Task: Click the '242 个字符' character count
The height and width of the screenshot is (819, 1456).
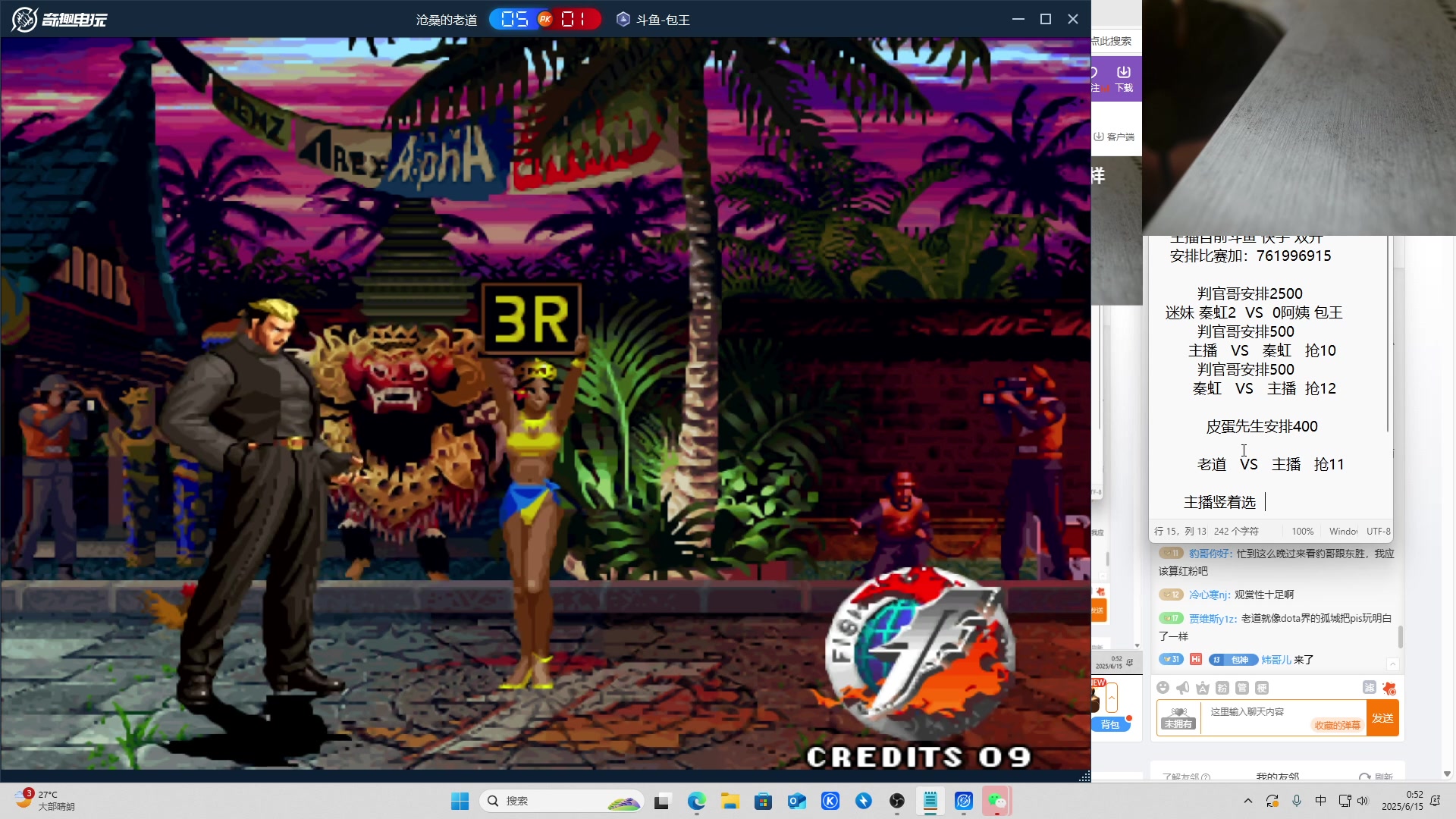Action: coord(1236,532)
